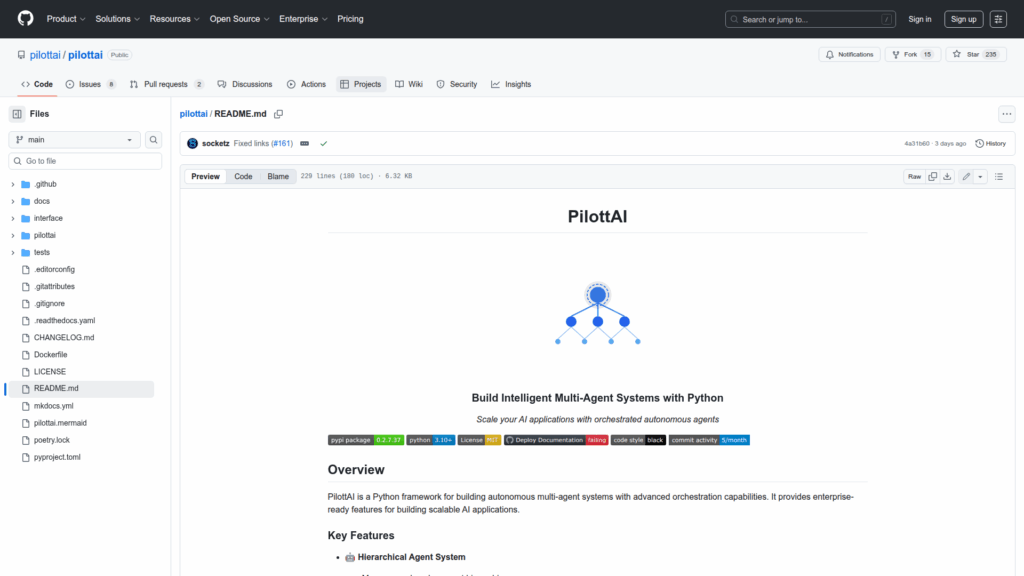This screenshot has height=576, width=1024.
Task: Open the python 3.10+ badge
Action: pyautogui.click(x=430, y=440)
